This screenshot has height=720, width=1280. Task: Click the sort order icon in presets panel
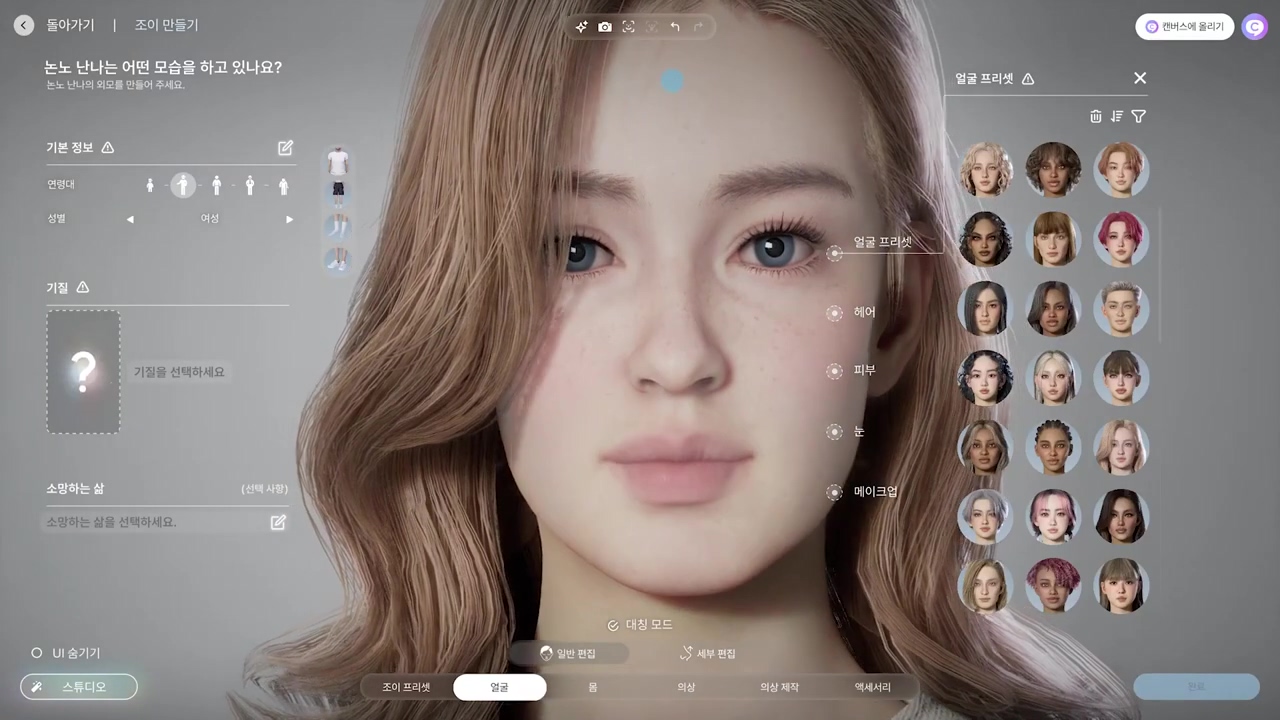[x=1117, y=116]
